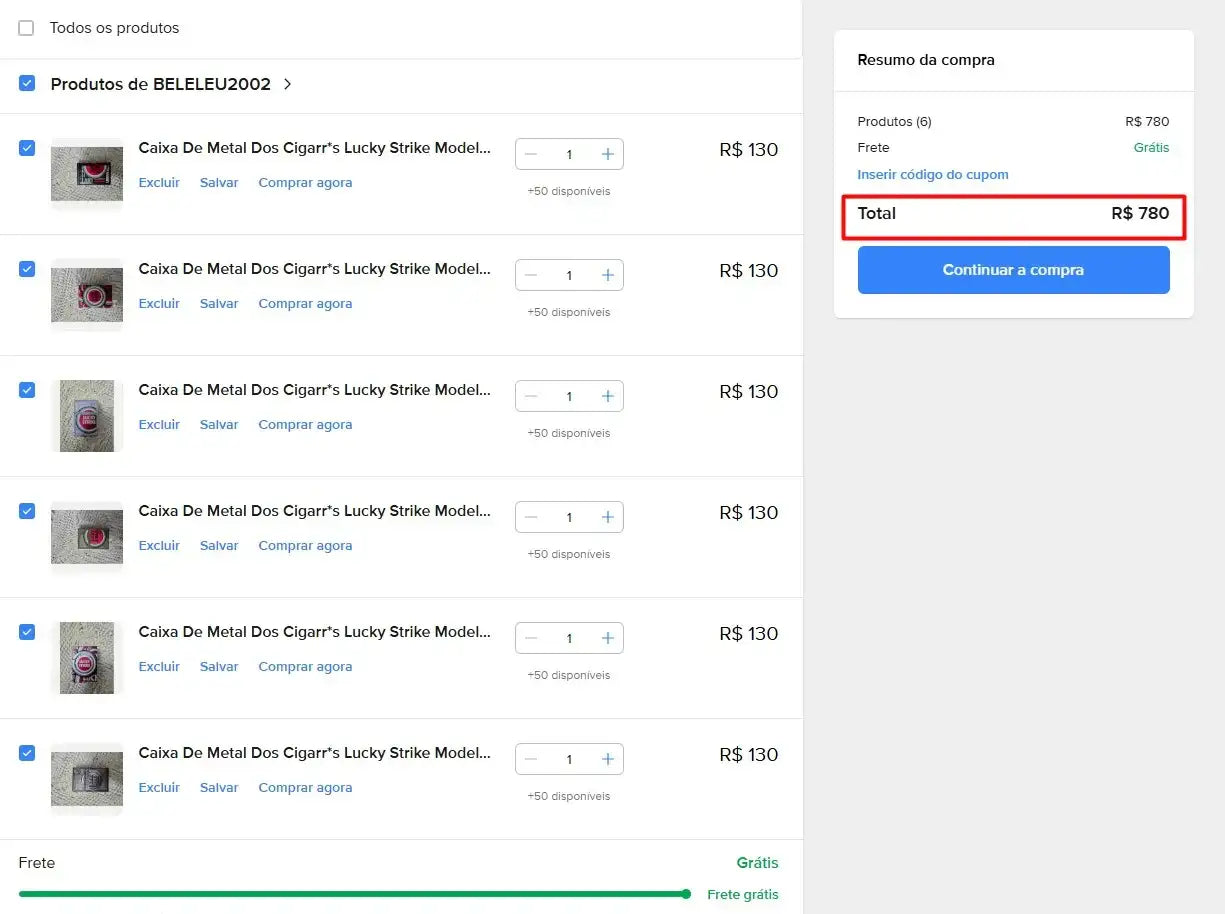Viewport: 1225px width, 914px height.
Task: Decrease quantity of the second cart item
Action: tap(531, 275)
